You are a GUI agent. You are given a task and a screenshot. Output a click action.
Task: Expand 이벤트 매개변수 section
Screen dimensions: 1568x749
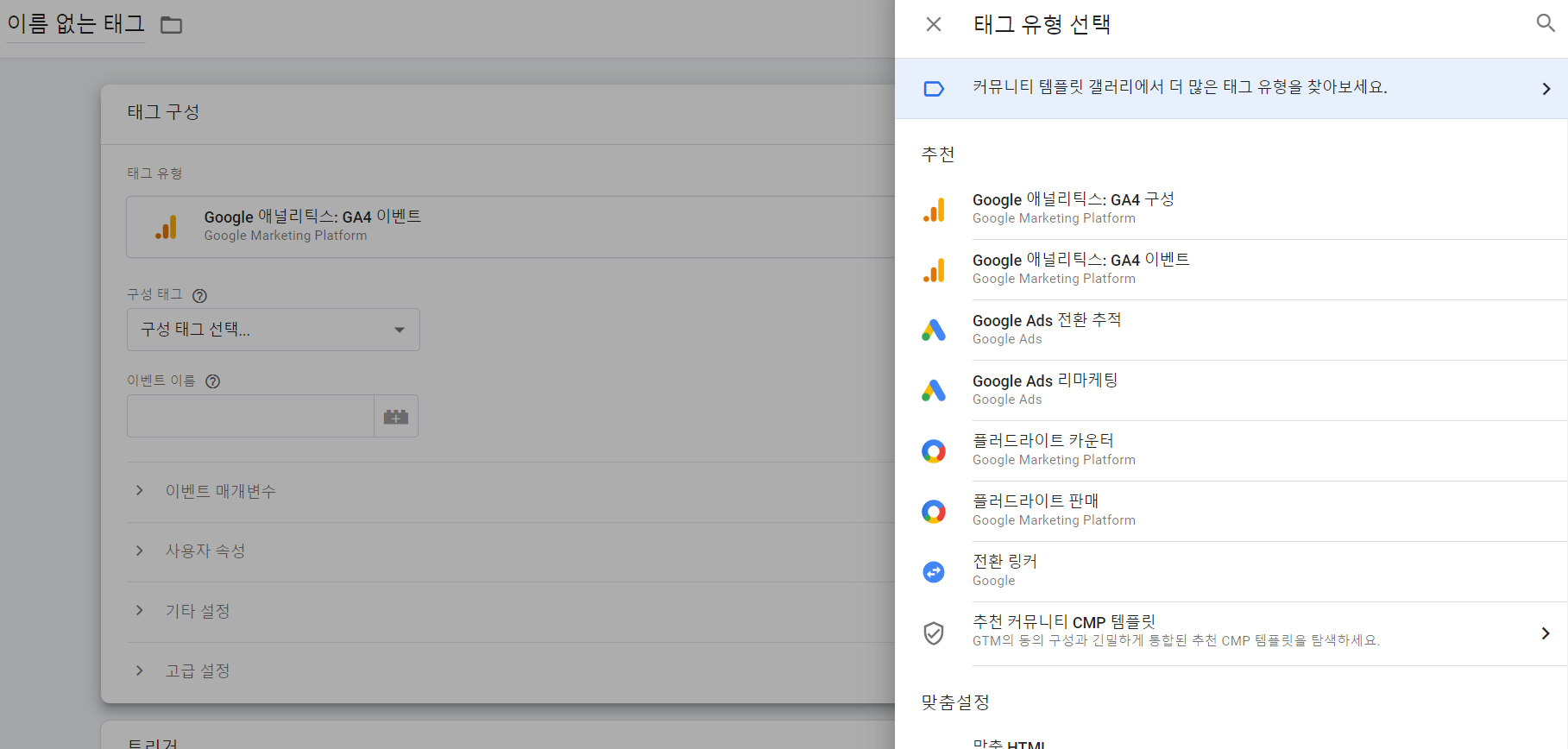coord(511,491)
